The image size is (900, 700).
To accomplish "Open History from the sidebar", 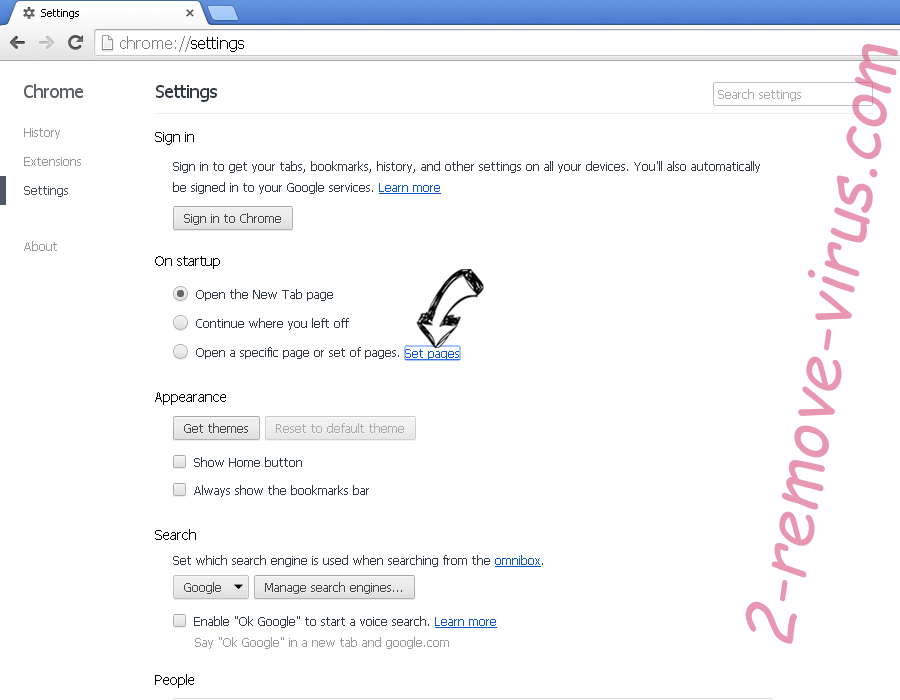I will coord(41,133).
